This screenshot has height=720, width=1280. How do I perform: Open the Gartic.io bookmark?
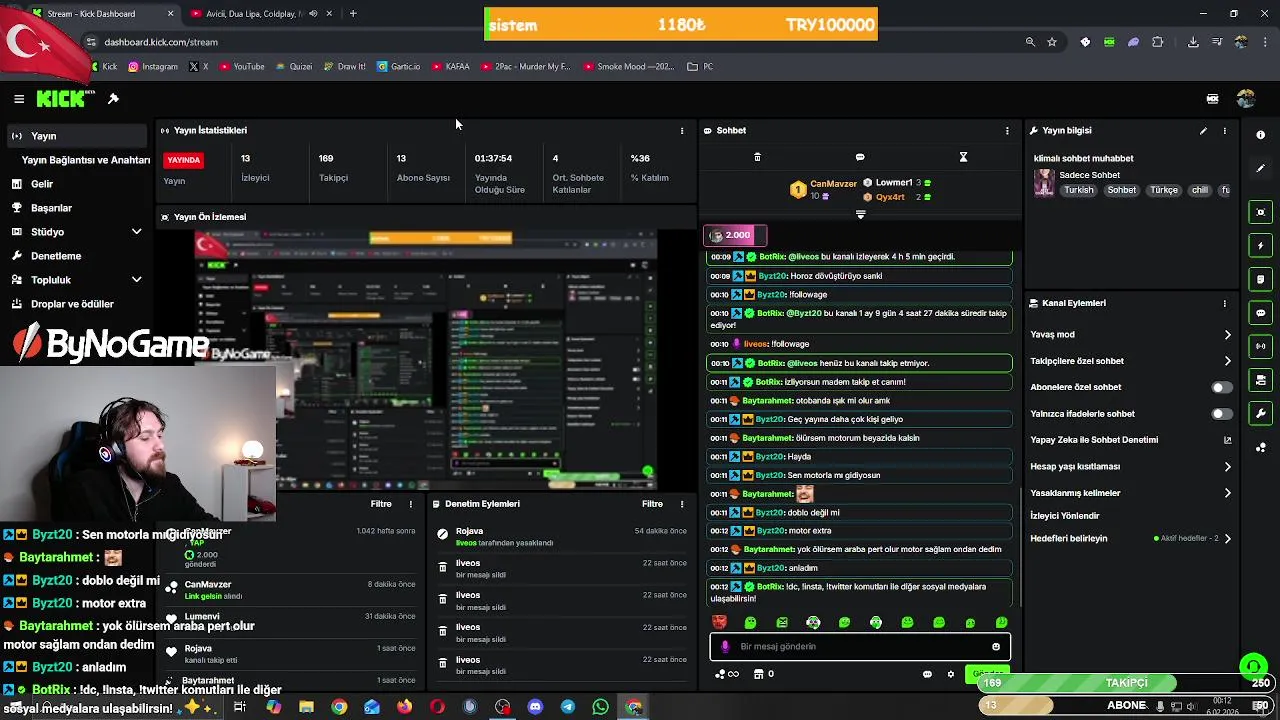398,67
